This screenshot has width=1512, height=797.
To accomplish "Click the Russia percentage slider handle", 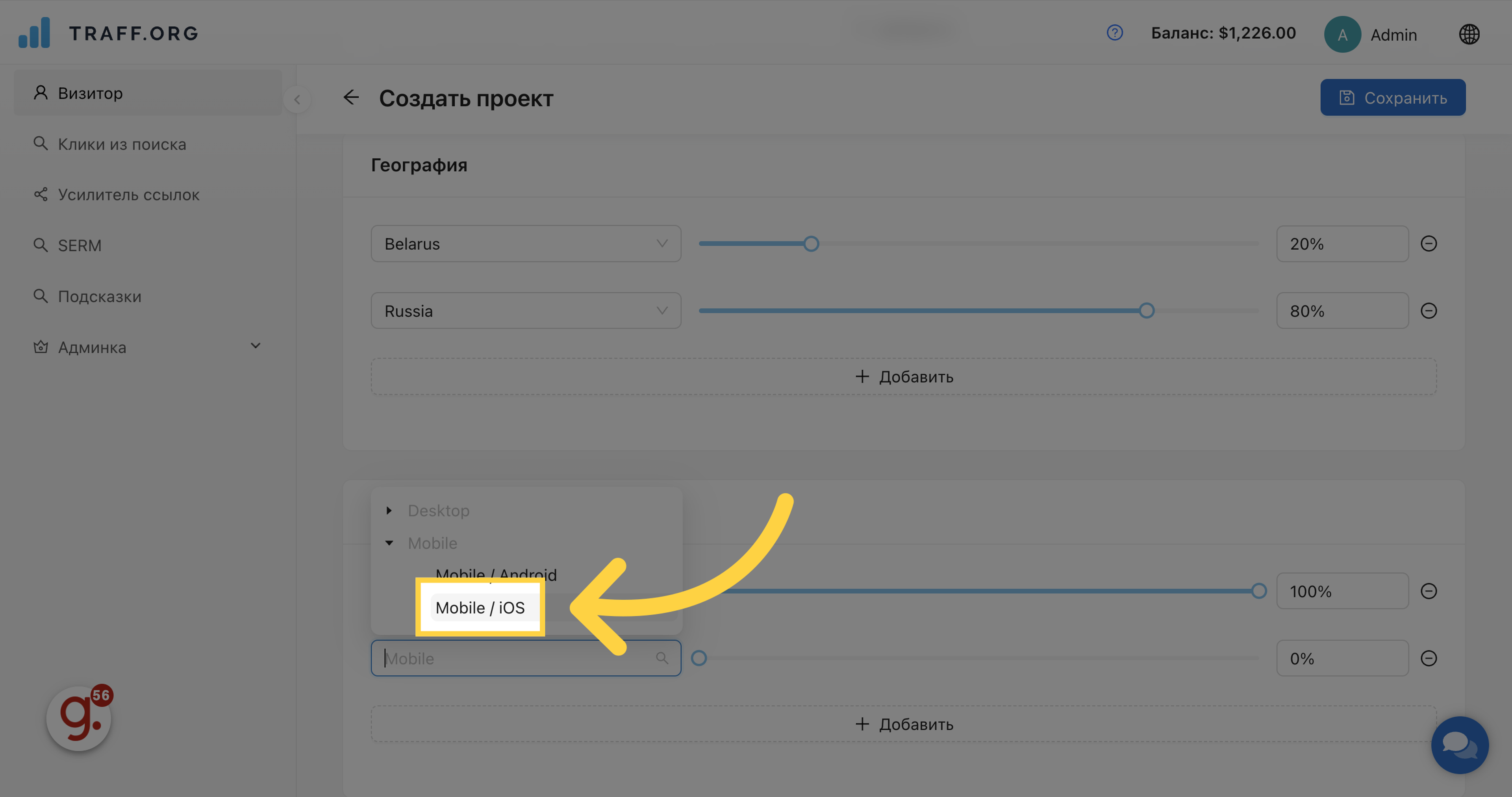I will pos(1146,310).
